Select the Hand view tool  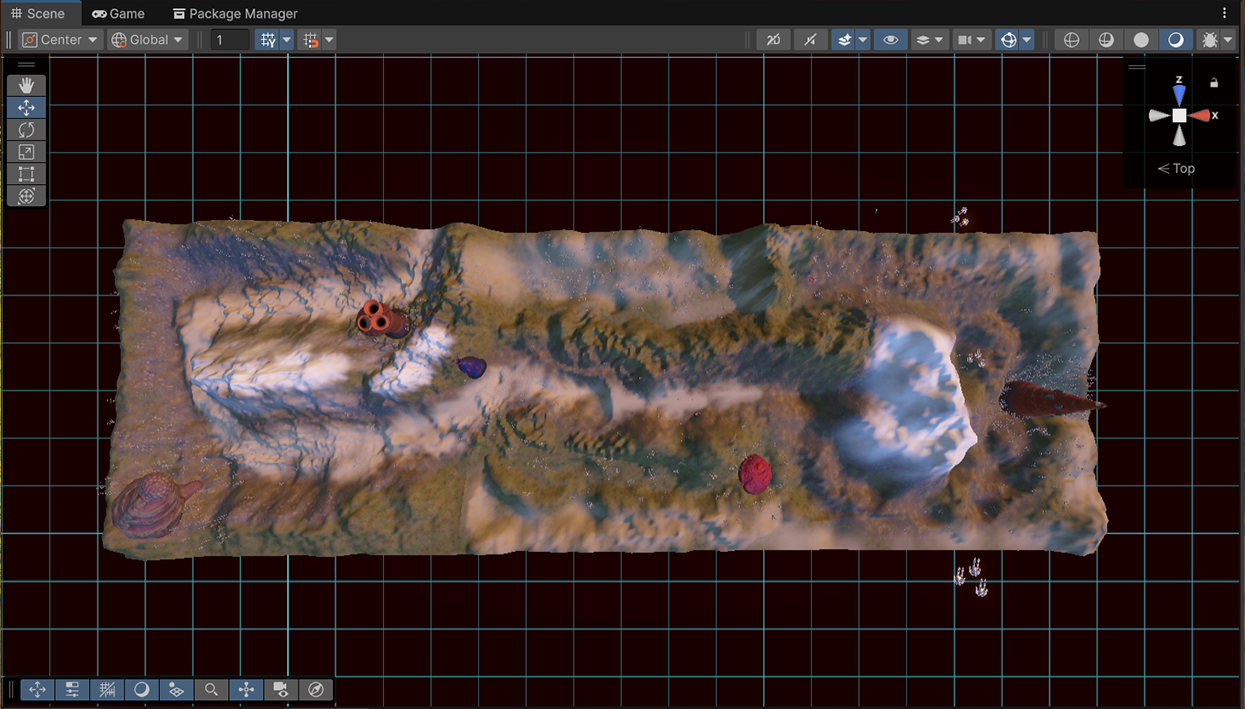click(x=26, y=86)
